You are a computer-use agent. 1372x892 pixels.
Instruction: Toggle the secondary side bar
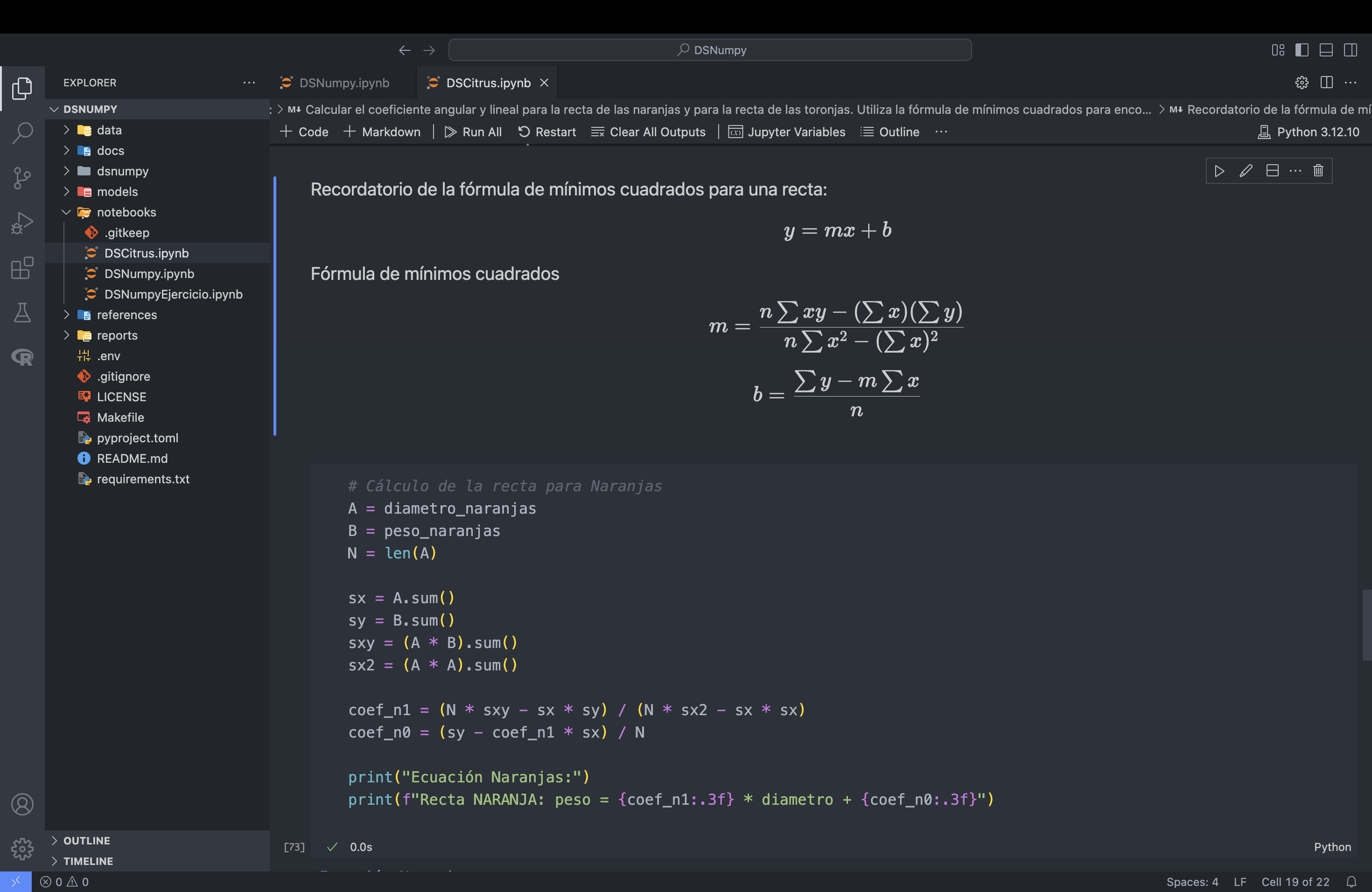(x=1350, y=50)
